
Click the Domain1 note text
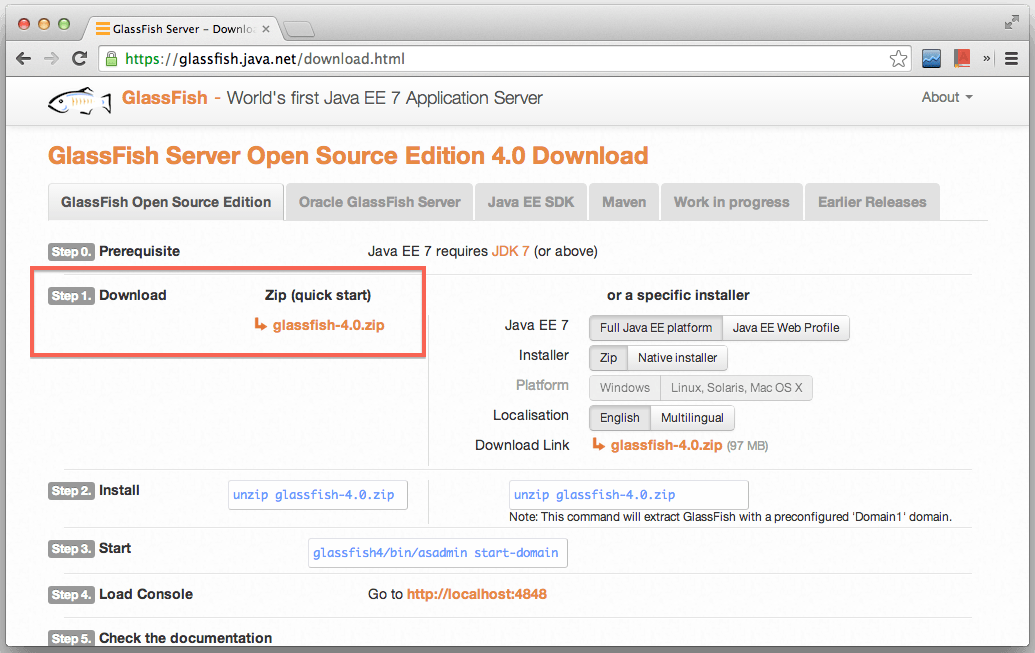coord(730,517)
